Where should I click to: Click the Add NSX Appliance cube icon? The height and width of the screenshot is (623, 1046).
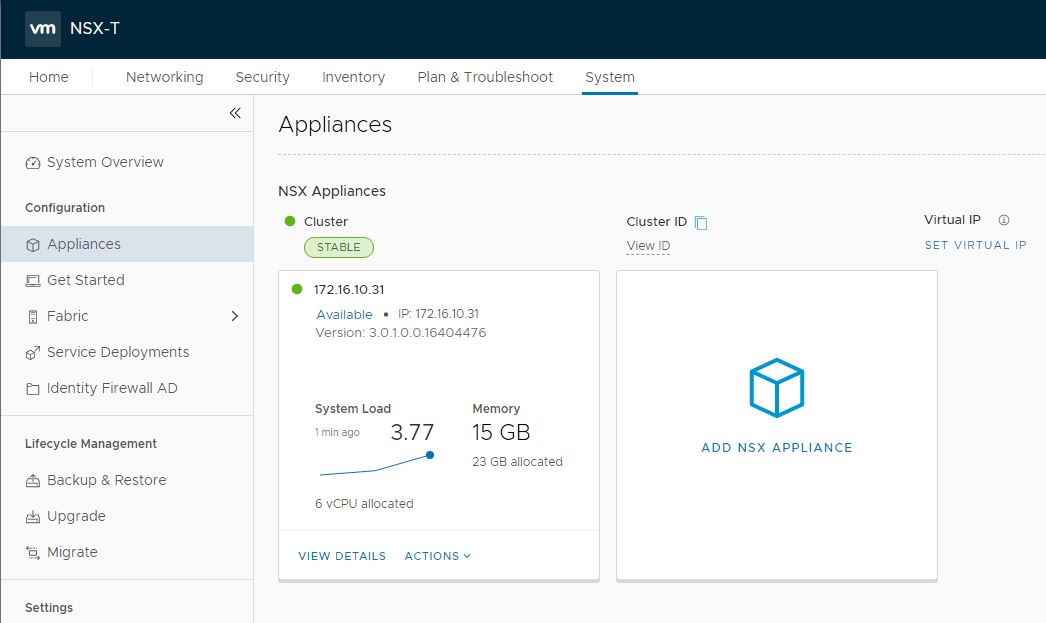tap(776, 388)
